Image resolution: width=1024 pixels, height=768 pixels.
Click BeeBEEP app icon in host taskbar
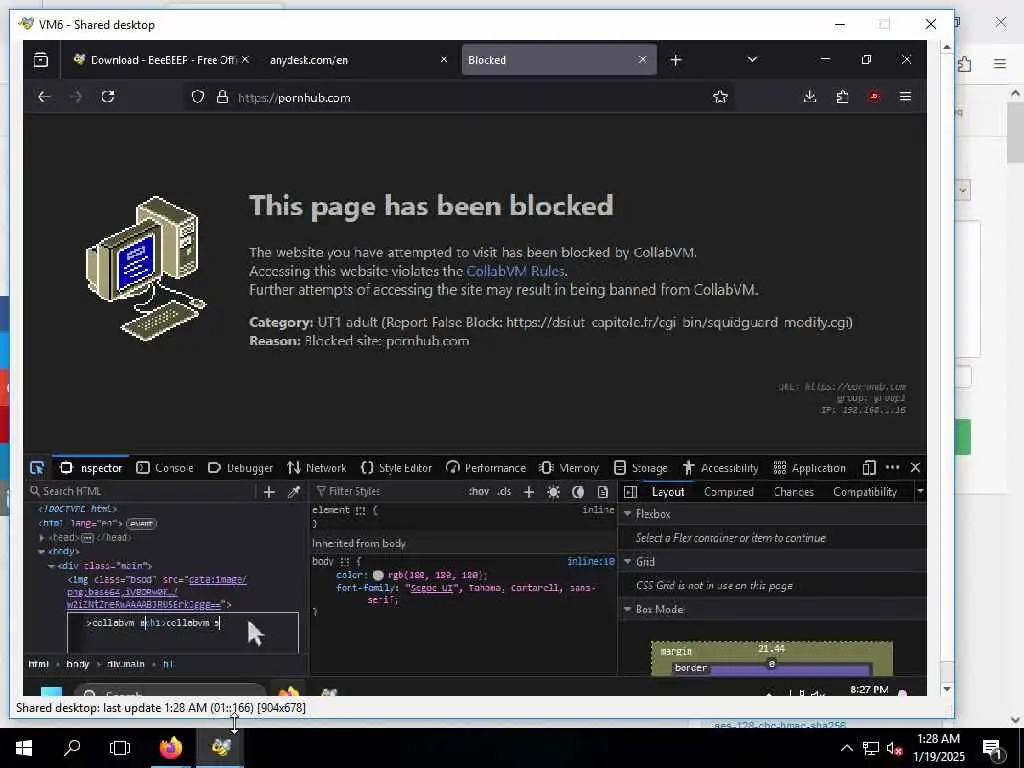(x=220, y=748)
